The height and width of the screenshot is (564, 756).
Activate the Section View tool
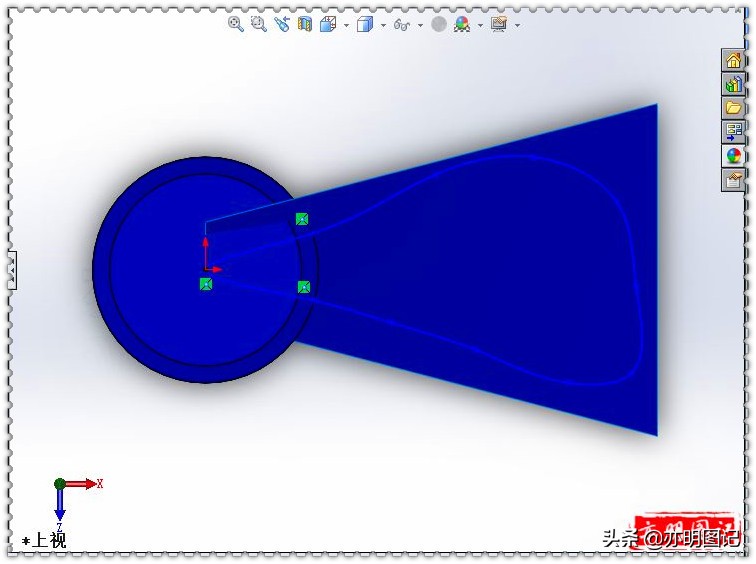305,24
